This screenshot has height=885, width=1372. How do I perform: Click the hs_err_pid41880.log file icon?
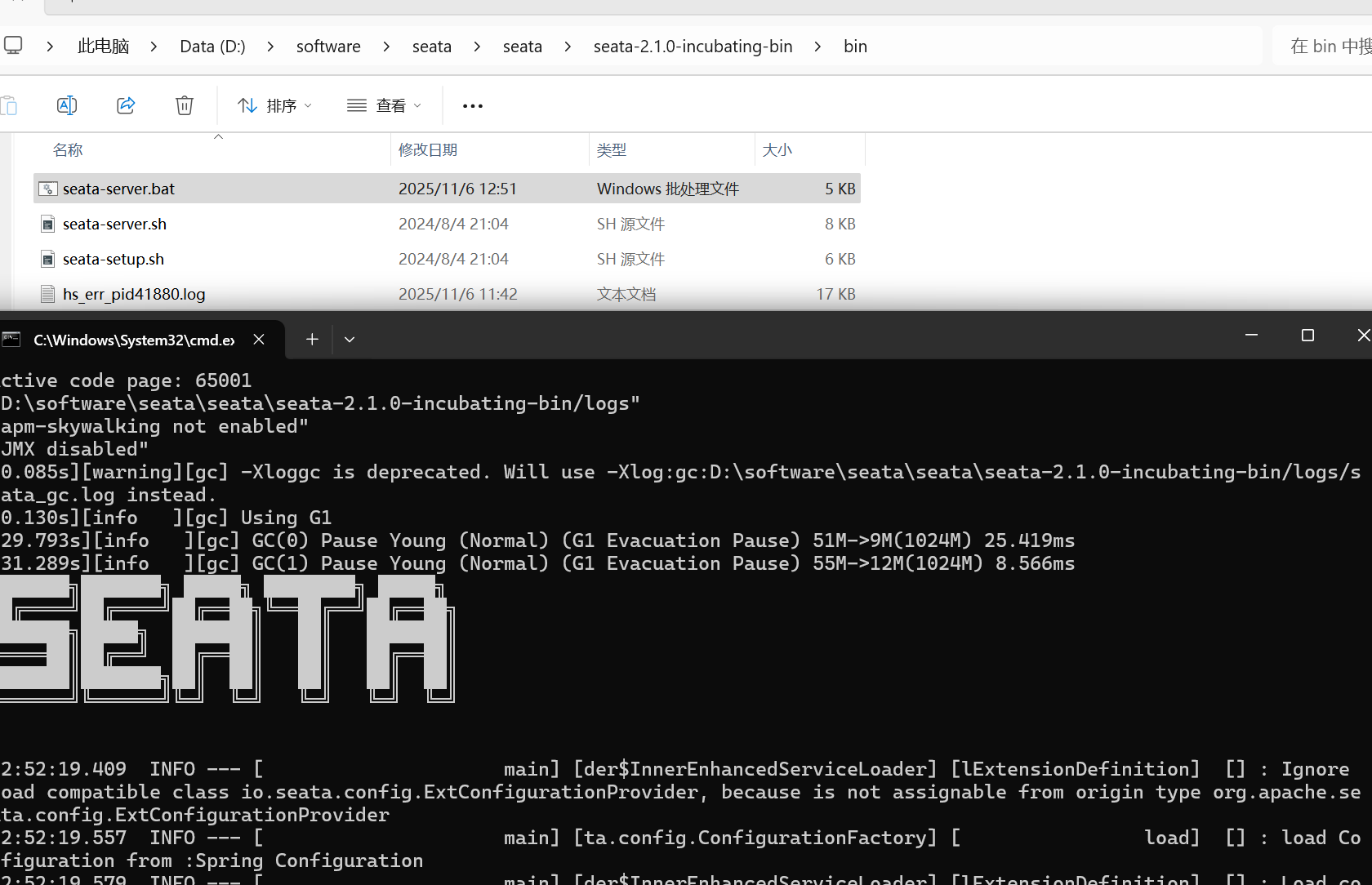tap(48, 294)
